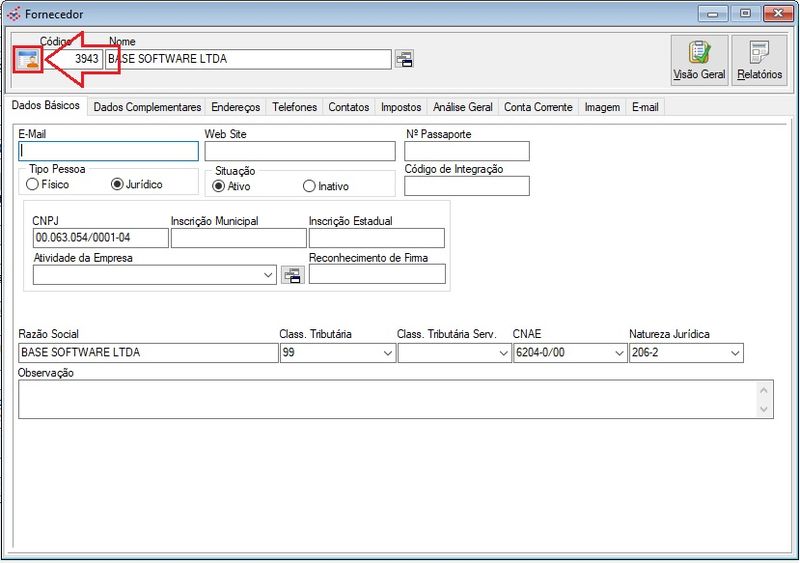The height and width of the screenshot is (563, 800).
Task: Select the Físico person type
Action: (x=33, y=184)
